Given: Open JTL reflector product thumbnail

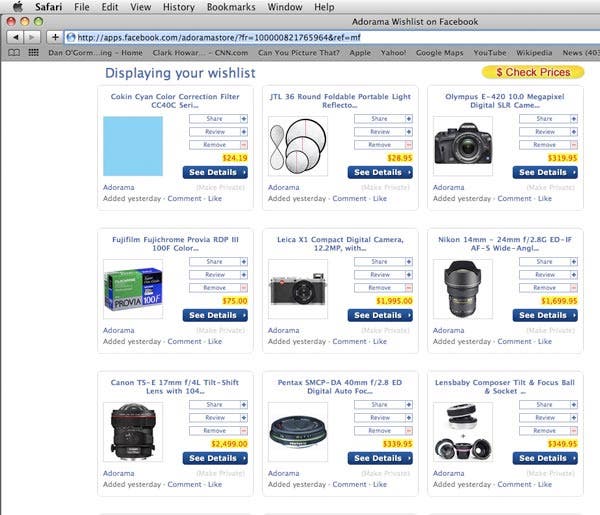Looking at the screenshot, I should click(298, 146).
